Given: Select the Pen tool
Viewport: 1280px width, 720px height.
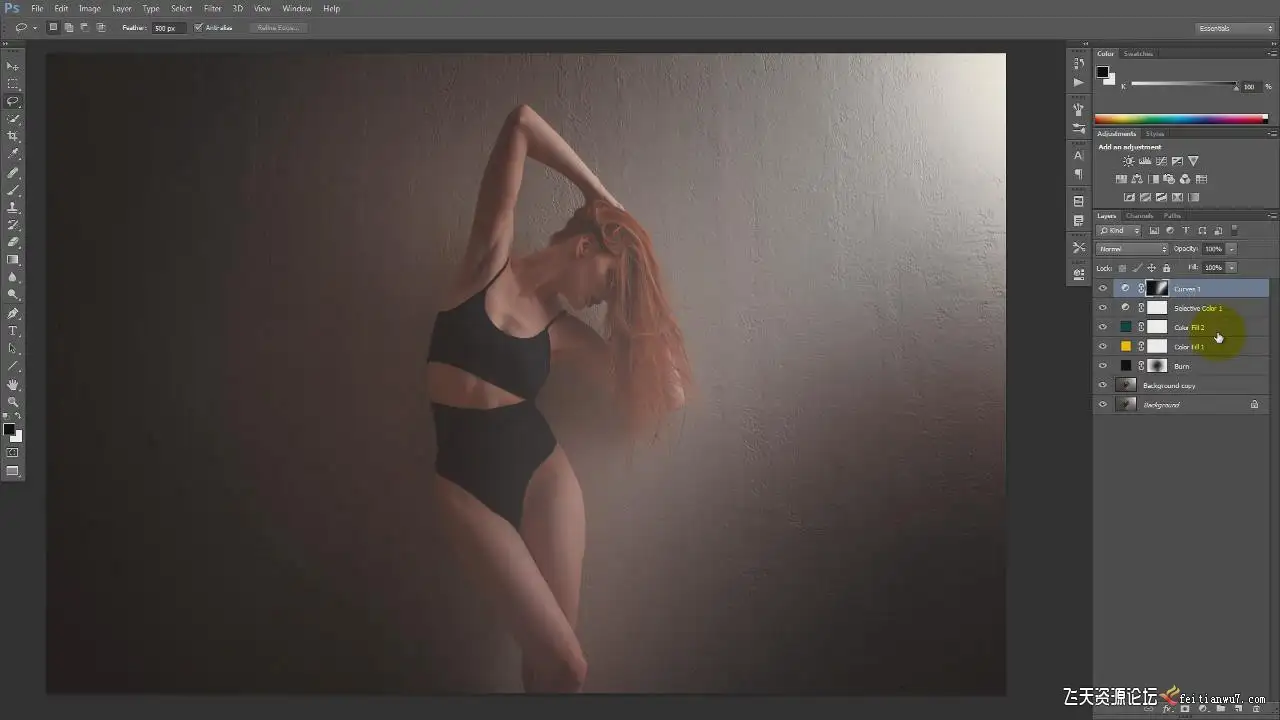Looking at the screenshot, I should click(x=13, y=313).
